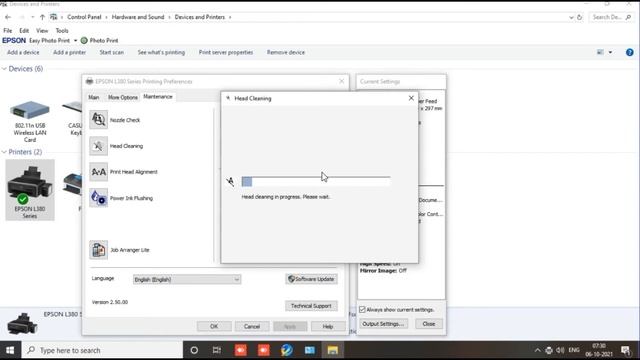The width and height of the screenshot is (640, 360).
Task: Click Print server properties
Action: (x=226, y=52)
